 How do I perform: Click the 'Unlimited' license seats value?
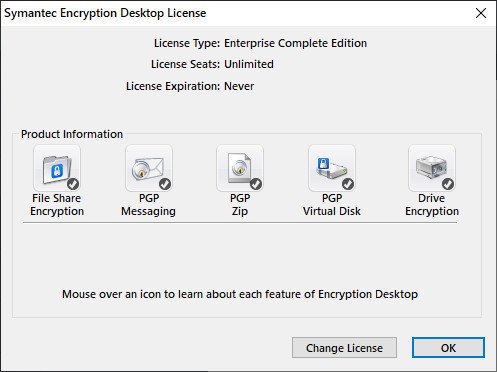pos(249,64)
